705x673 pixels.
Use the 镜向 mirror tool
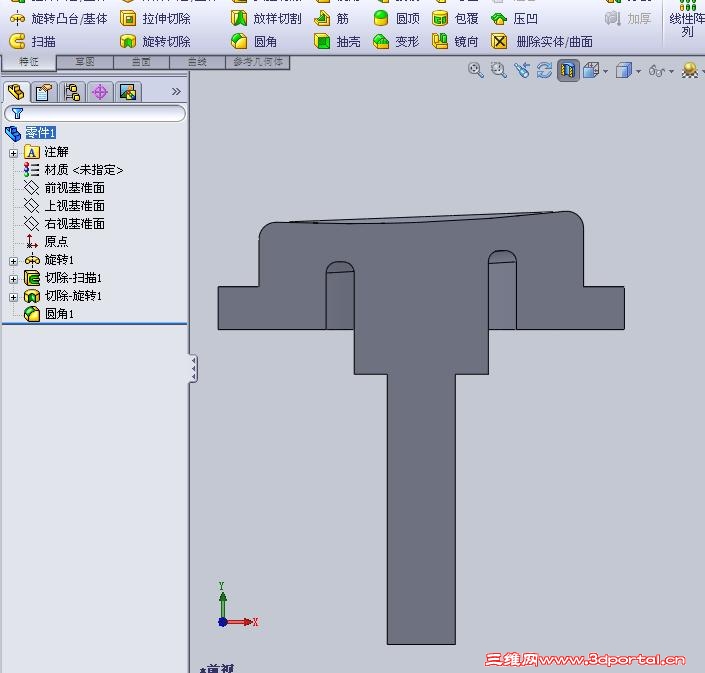point(455,41)
